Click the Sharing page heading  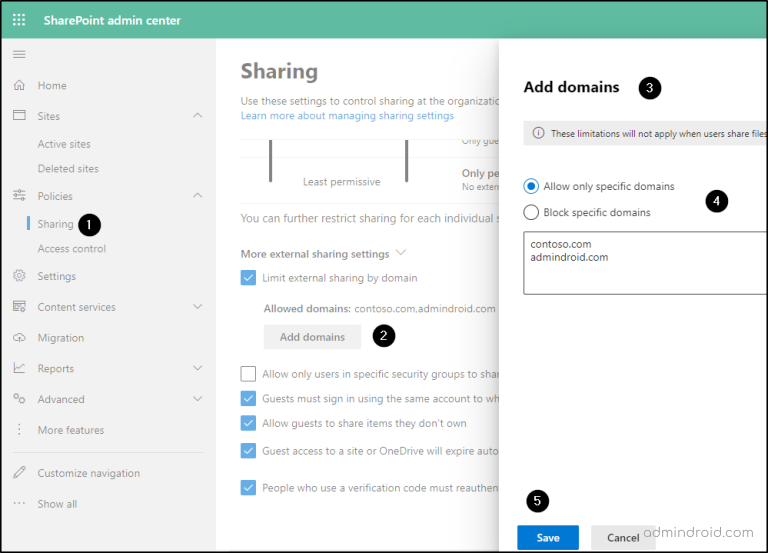pyautogui.click(x=279, y=72)
